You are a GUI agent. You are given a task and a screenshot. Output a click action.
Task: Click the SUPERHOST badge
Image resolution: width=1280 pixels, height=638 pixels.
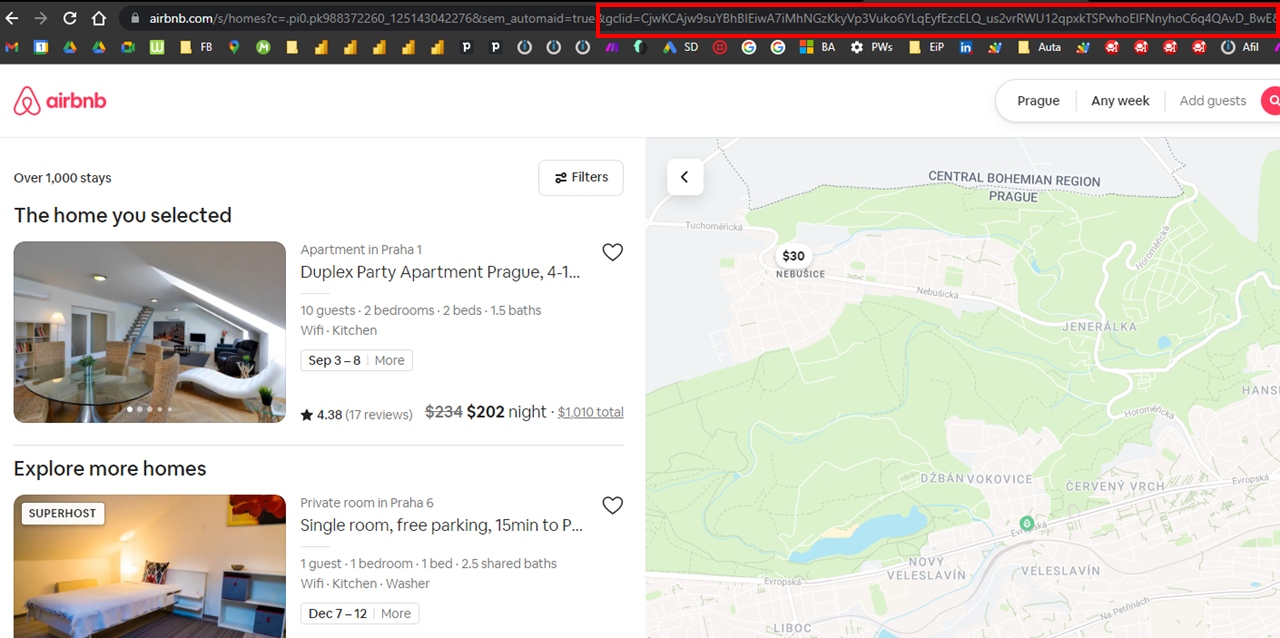point(62,513)
